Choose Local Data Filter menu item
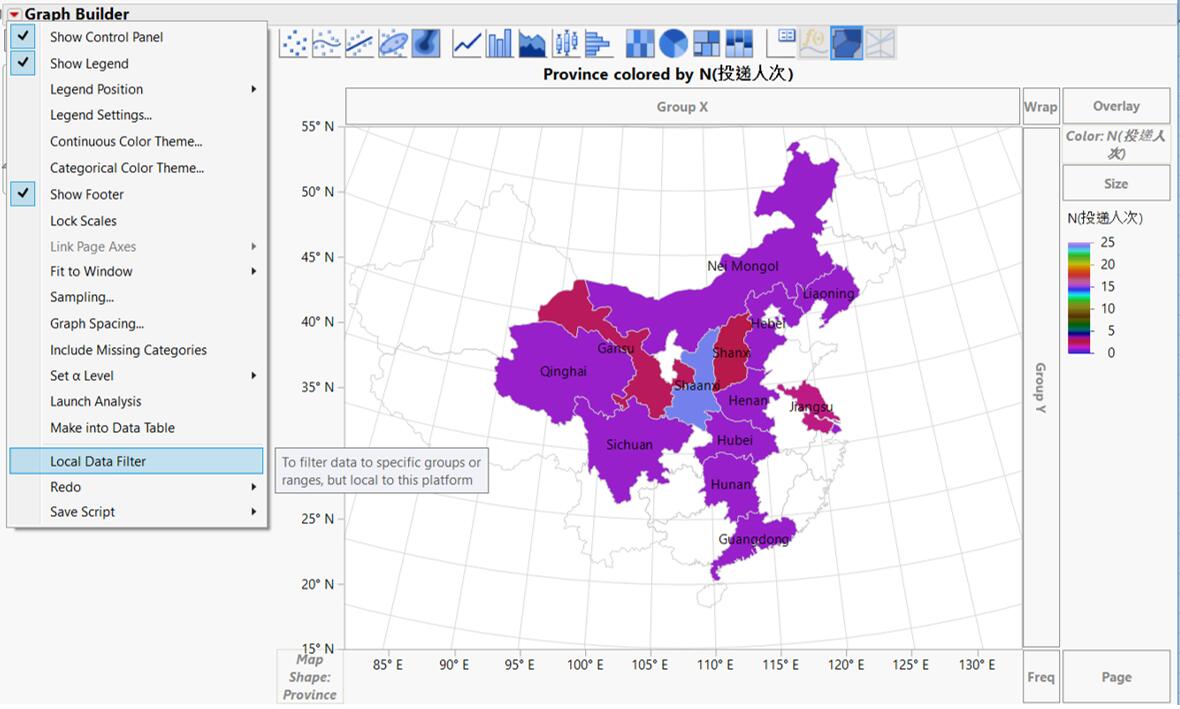Screen dimensions: 1180x709 coord(98,461)
